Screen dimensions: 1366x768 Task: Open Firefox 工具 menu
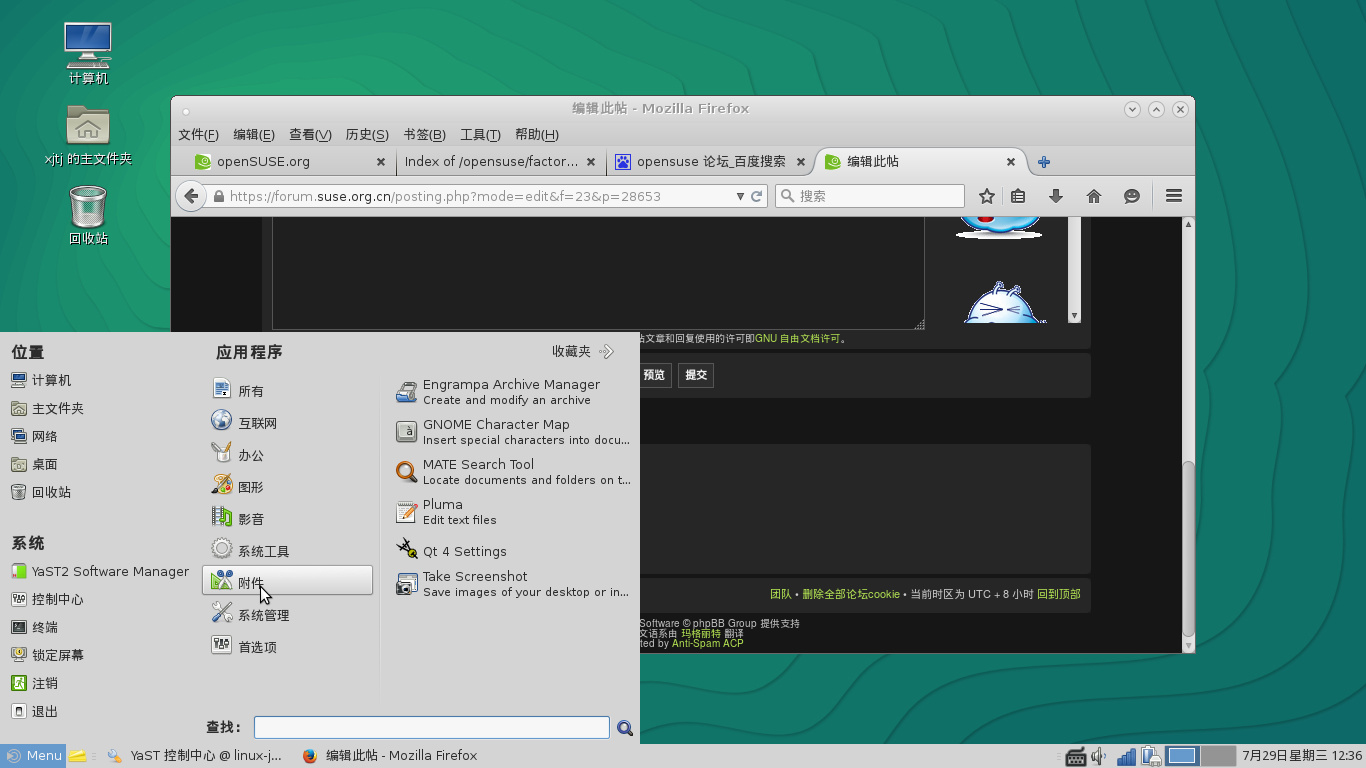coord(480,134)
